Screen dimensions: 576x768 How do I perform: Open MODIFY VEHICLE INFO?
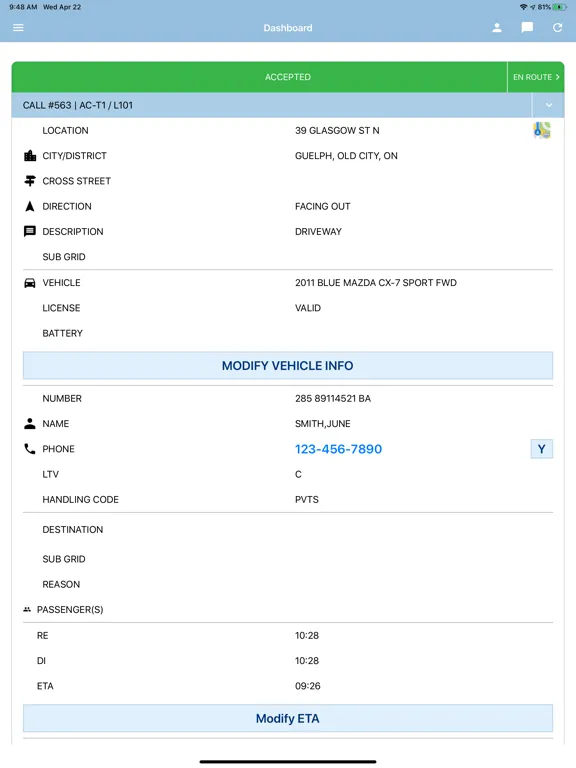[x=288, y=365]
